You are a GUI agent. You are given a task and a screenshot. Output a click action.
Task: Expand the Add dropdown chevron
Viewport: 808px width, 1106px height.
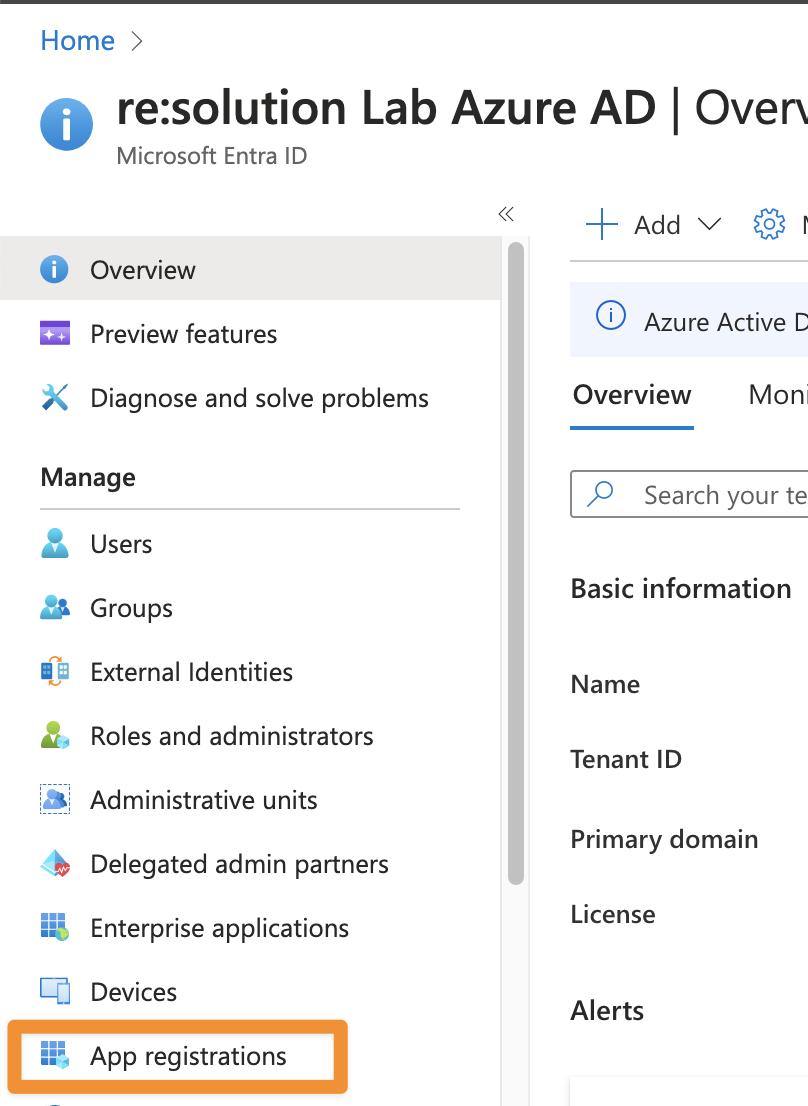click(x=709, y=224)
